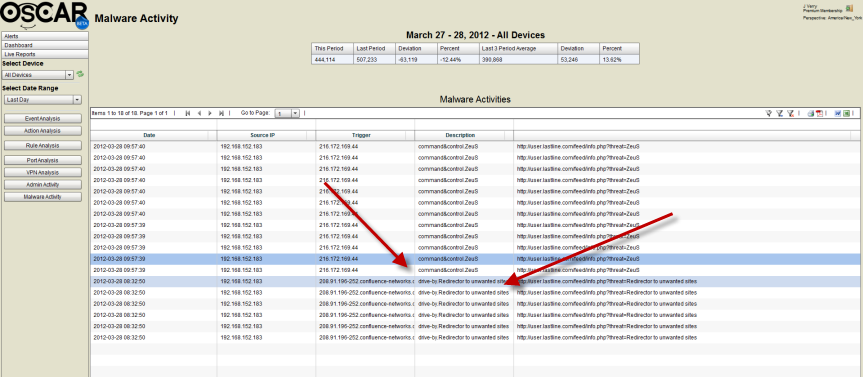Click the Select Device label

click(x=23, y=64)
